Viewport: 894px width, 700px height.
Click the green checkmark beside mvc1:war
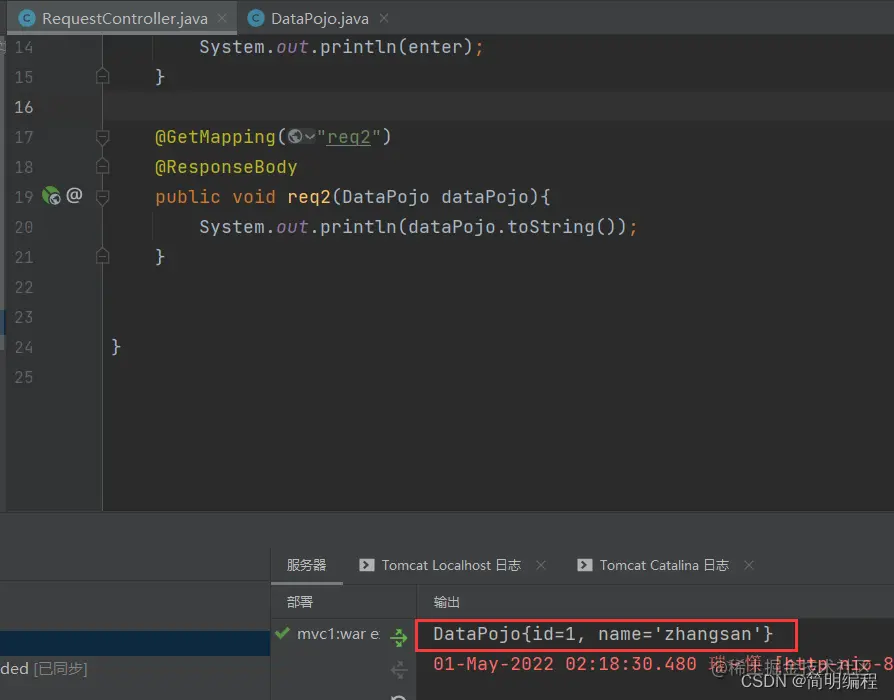pos(282,633)
